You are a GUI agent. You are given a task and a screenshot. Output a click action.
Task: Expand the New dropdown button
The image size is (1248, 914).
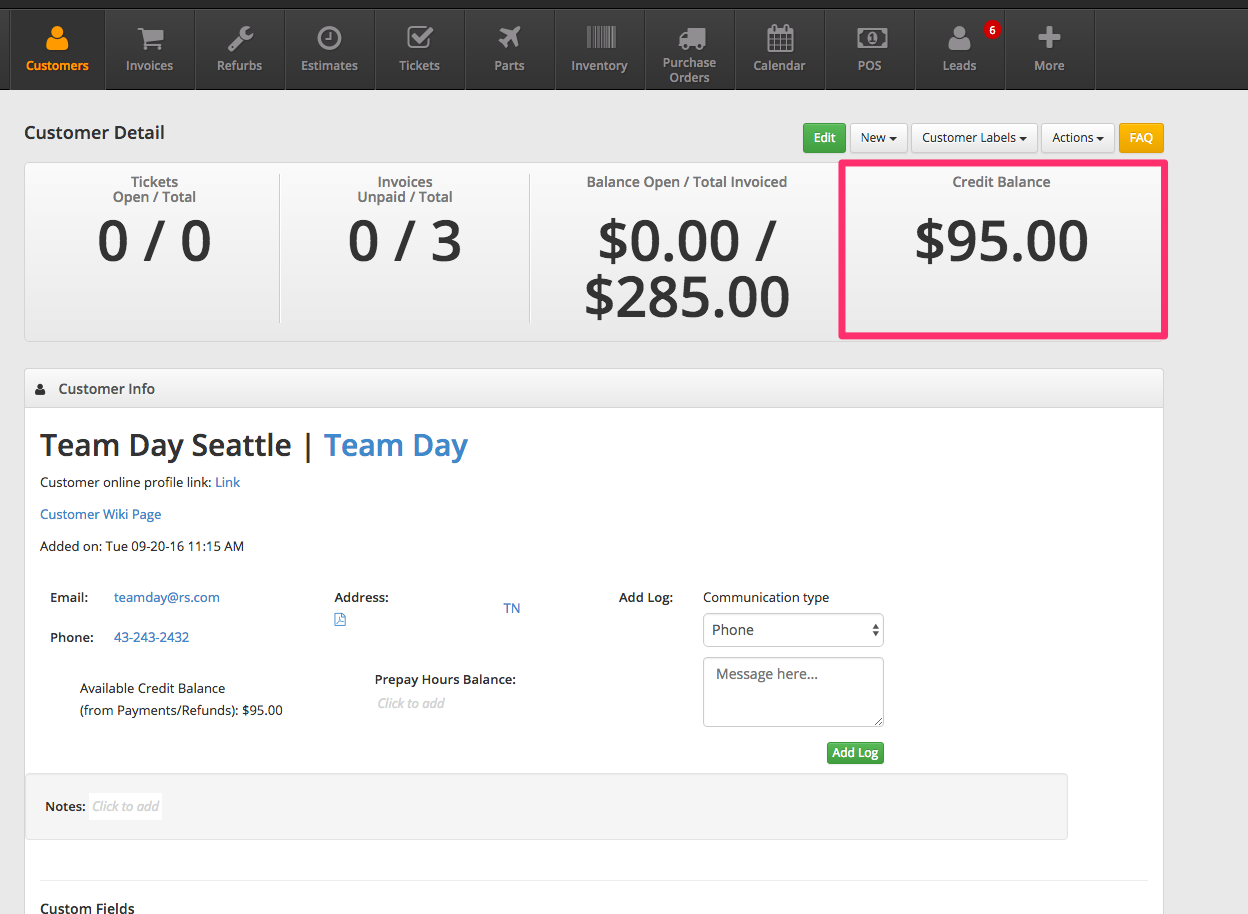878,138
